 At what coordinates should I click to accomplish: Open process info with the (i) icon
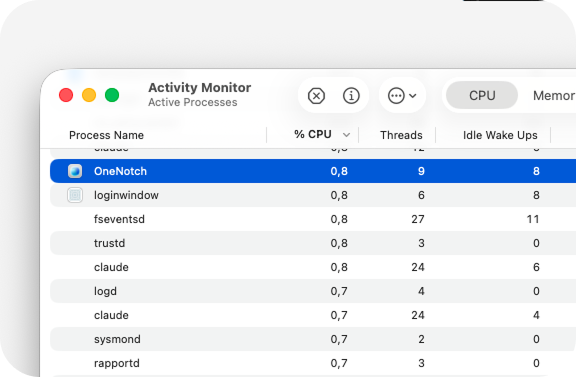click(351, 96)
